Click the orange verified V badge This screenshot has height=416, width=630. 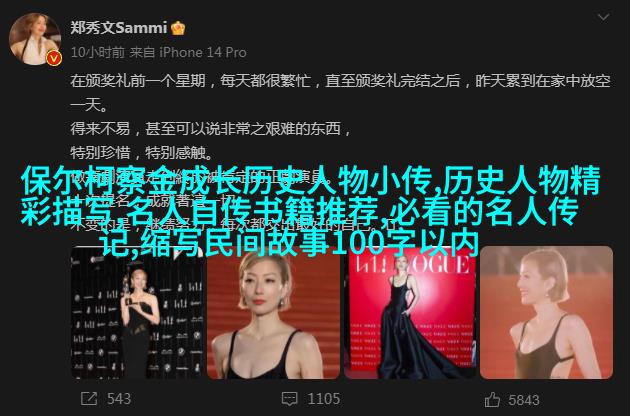point(54,59)
